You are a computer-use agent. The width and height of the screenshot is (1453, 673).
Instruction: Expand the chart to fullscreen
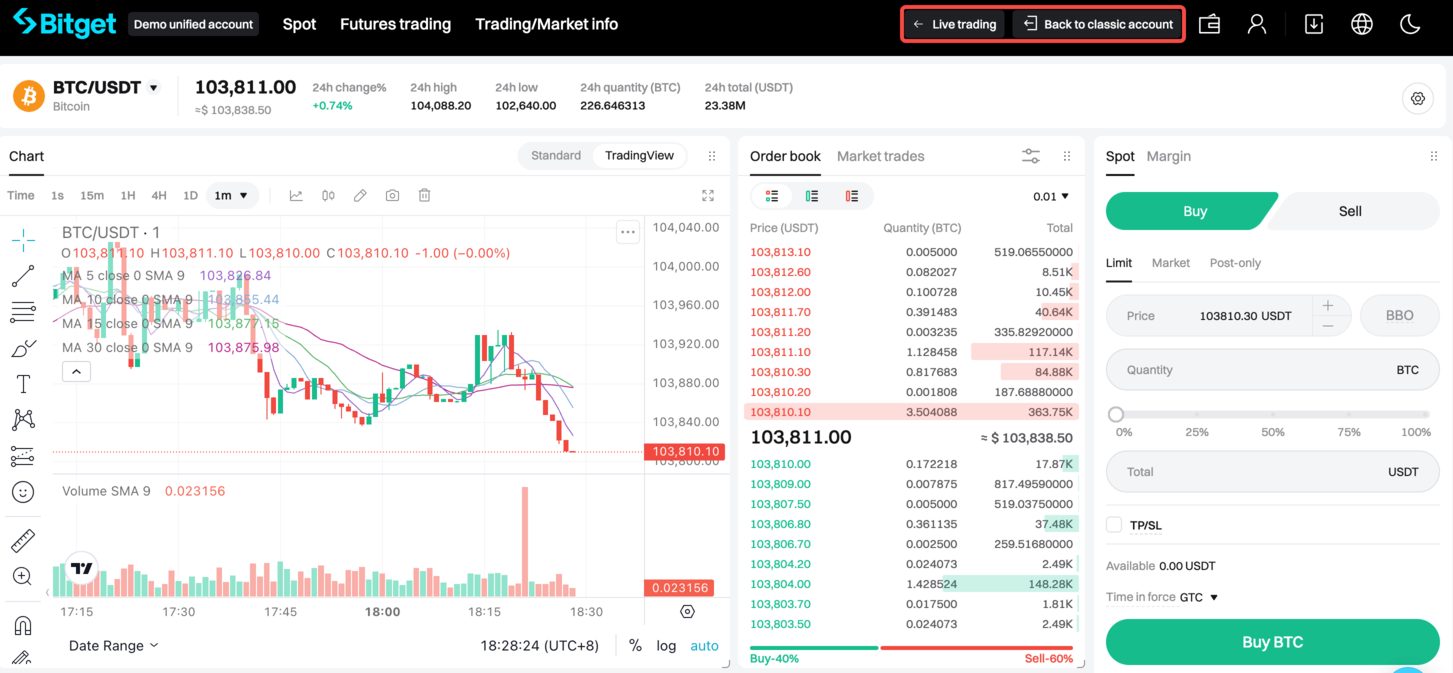(708, 196)
